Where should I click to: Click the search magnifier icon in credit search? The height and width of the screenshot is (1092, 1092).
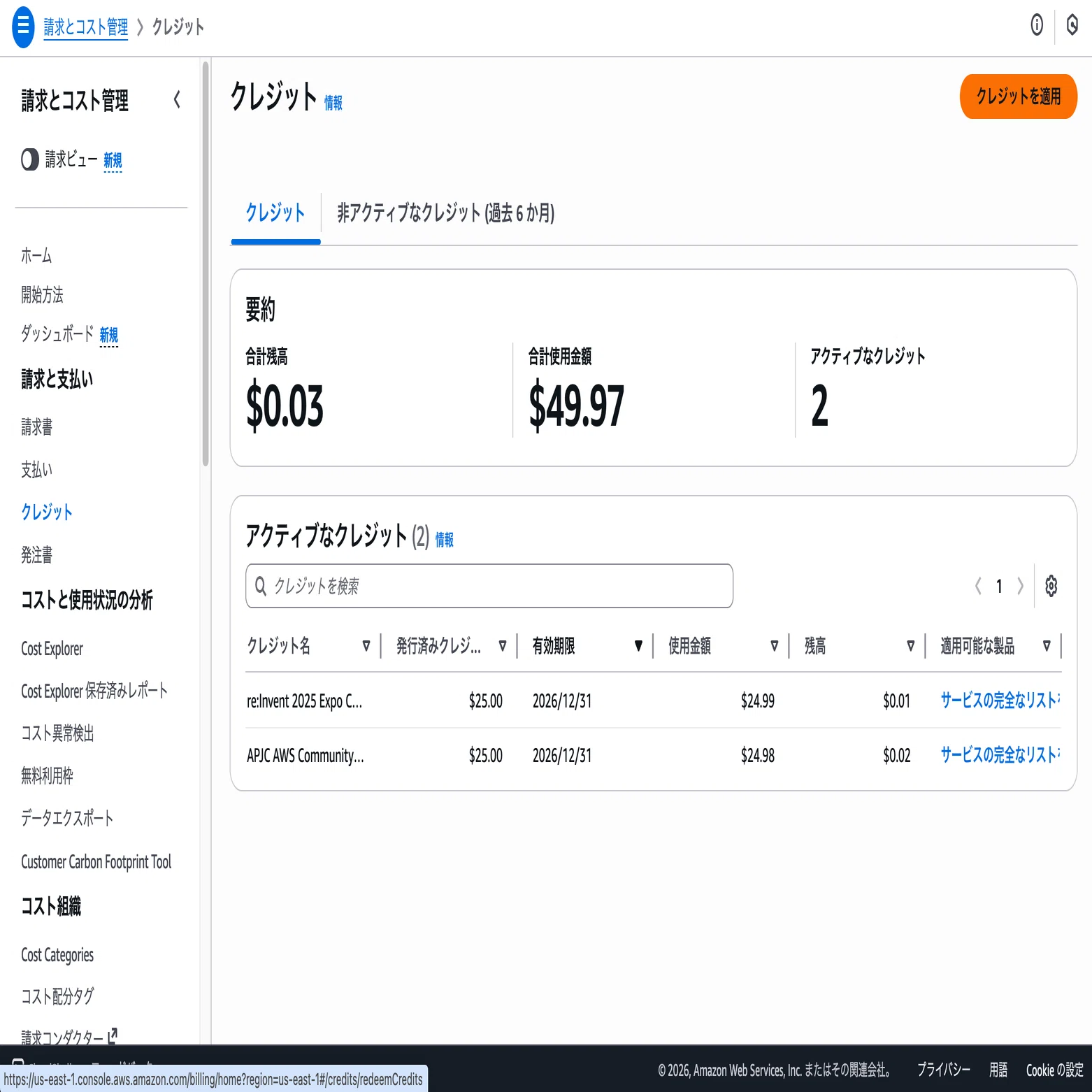(x=261, y=586)
